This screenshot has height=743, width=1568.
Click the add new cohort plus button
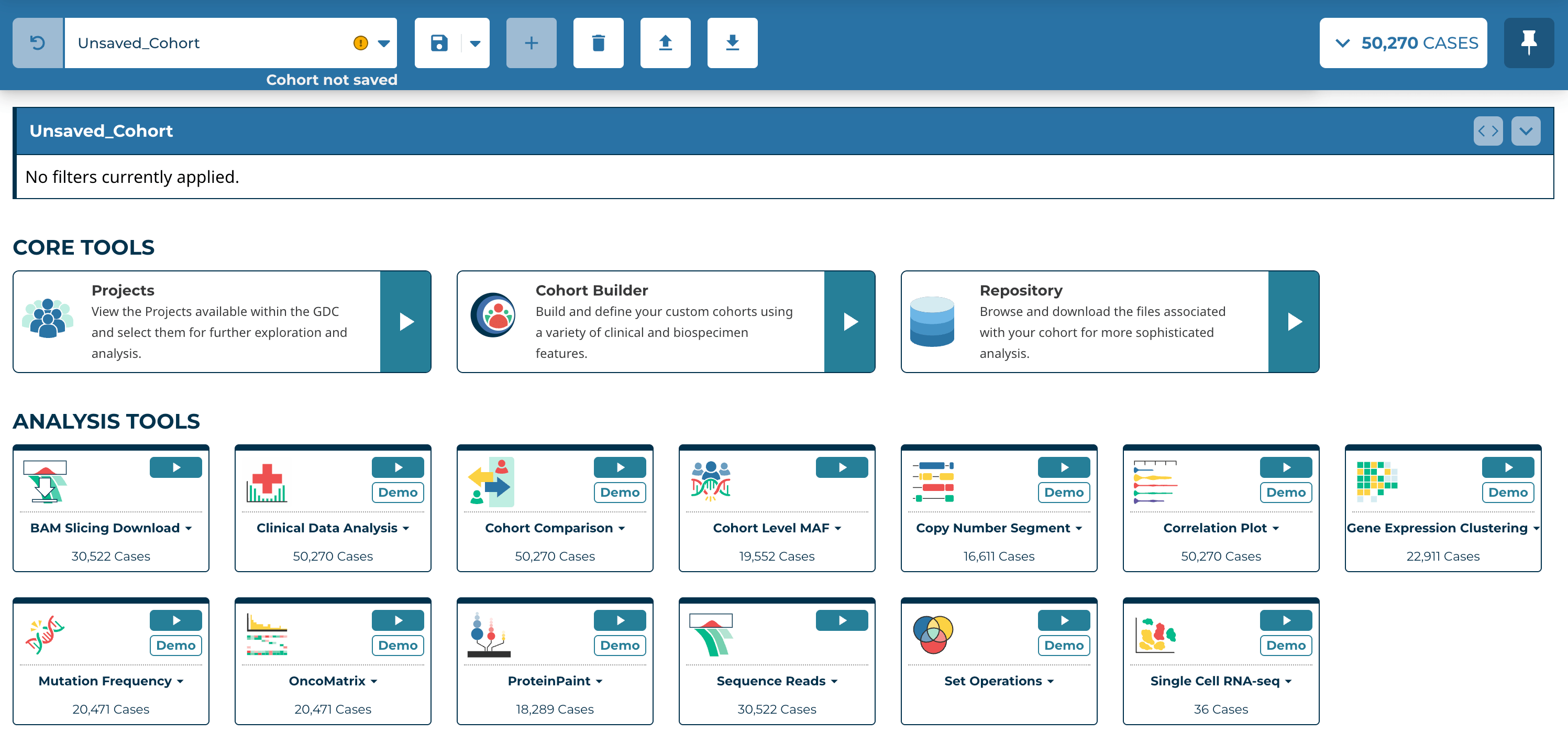[531, 42]
